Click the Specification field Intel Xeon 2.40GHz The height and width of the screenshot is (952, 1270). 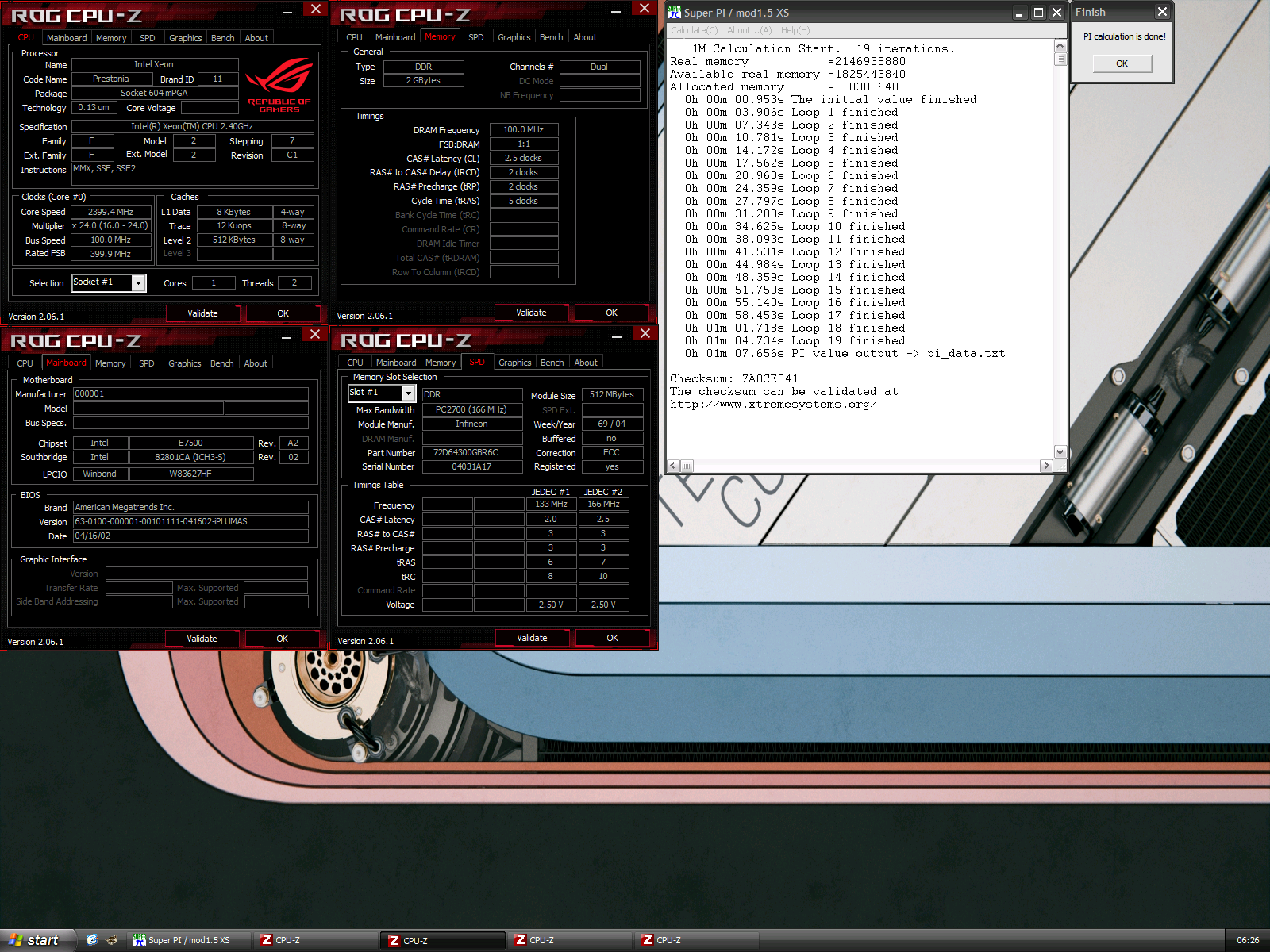pos(192,126)
